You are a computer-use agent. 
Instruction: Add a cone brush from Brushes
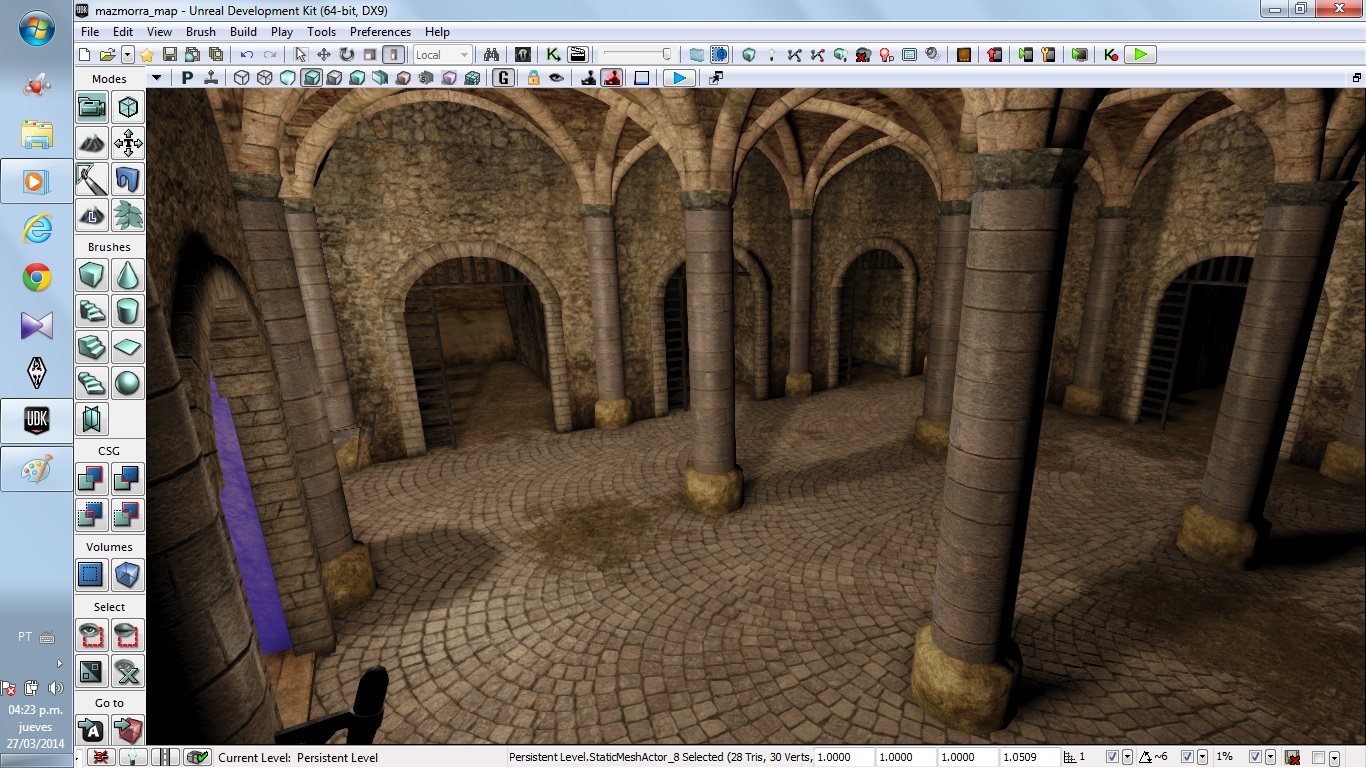click(x=128, y=274)
